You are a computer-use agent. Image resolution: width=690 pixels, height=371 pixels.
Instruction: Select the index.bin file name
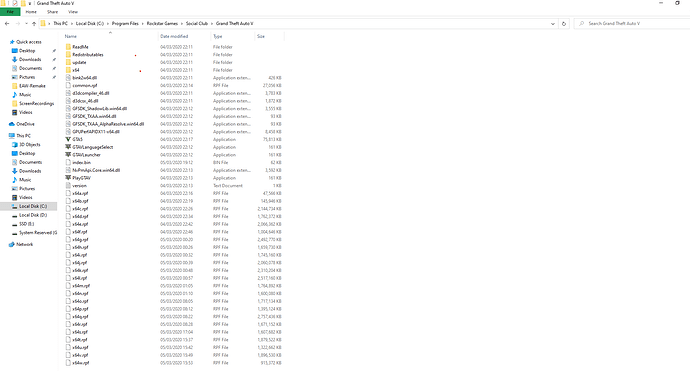tap(81, 162)
